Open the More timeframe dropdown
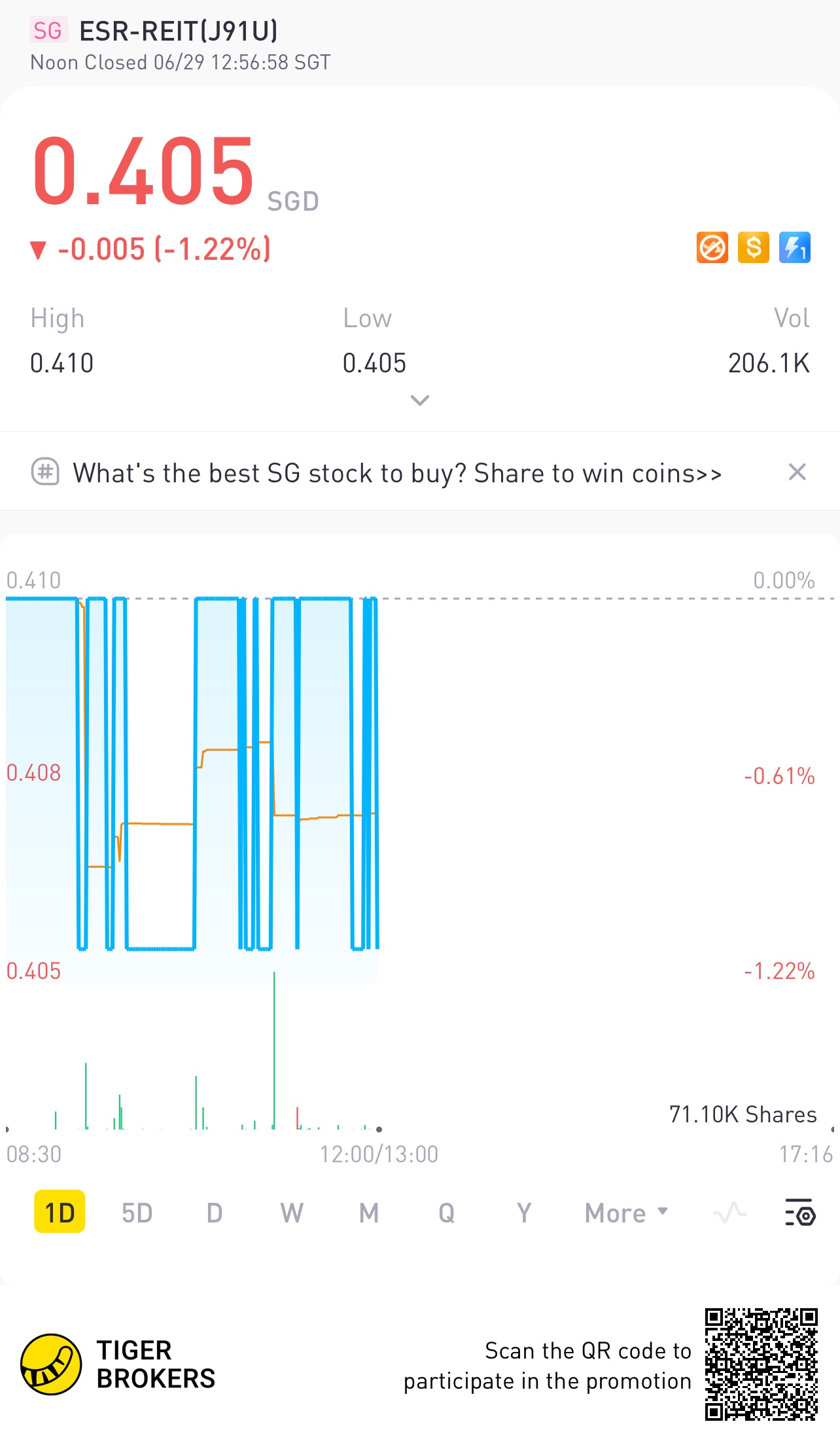The width and height of the screenshot is (840, 1443). click(626, 1213)
